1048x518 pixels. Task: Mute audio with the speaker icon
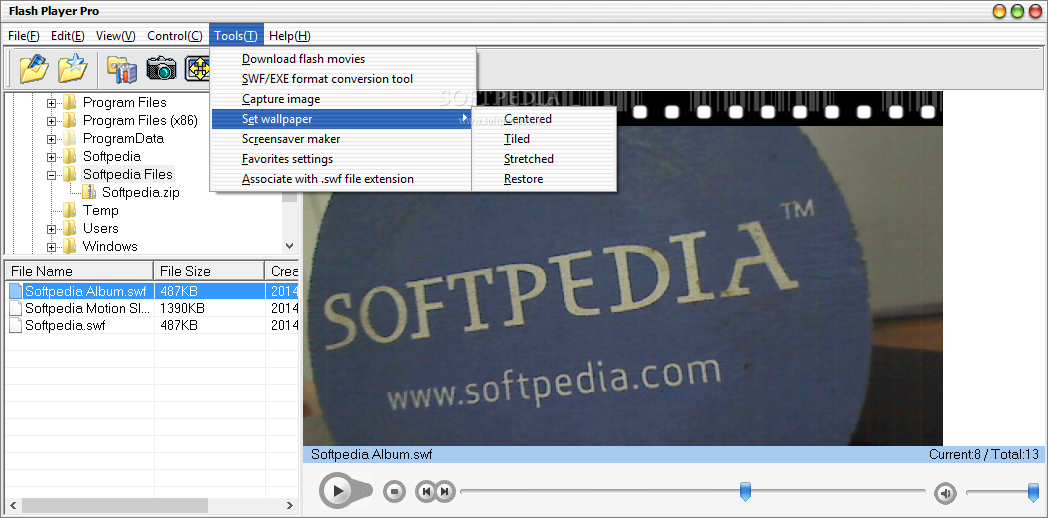945,493
